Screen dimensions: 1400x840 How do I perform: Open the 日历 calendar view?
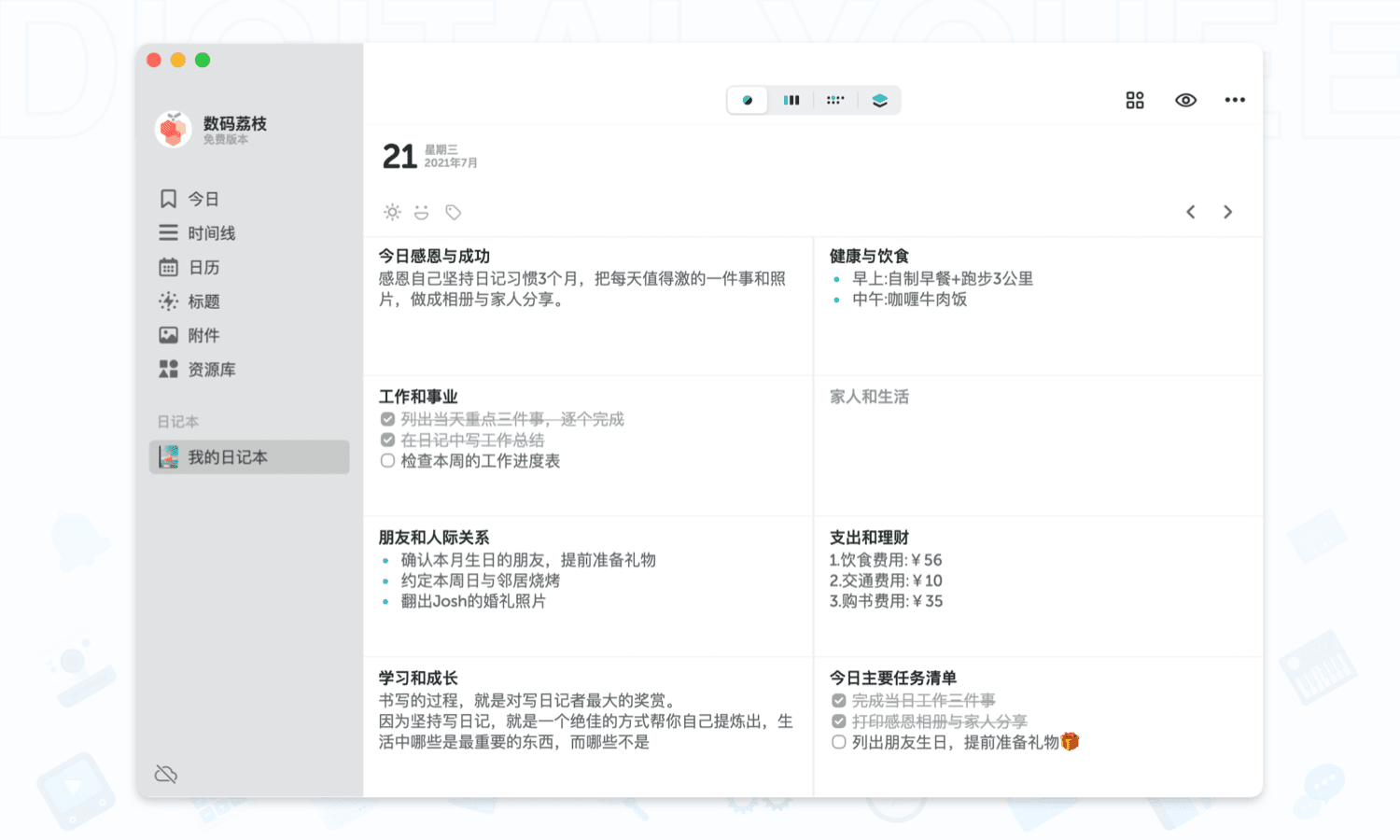coord(203,267)
